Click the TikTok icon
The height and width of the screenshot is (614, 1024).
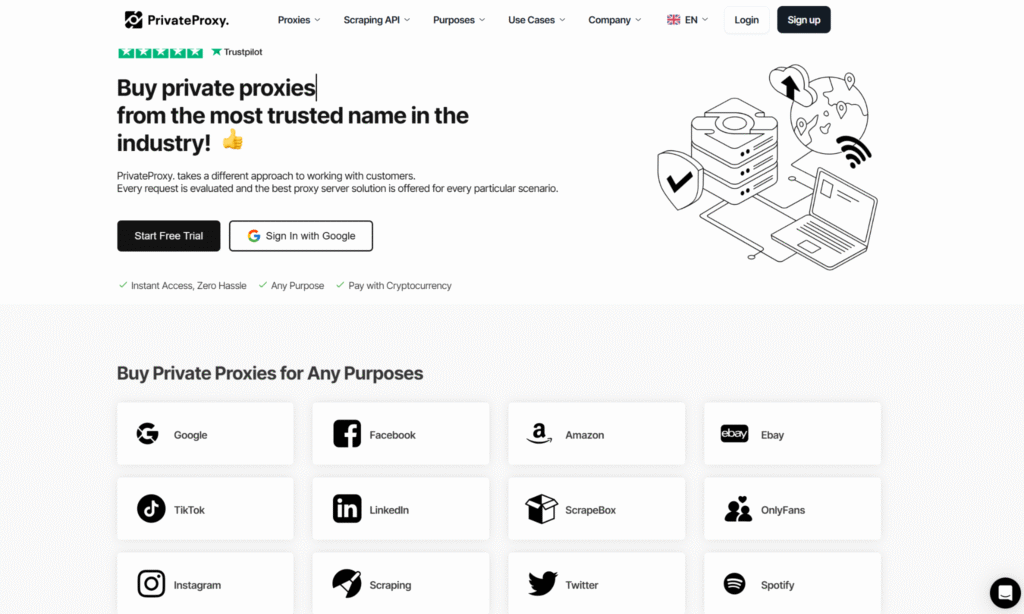[x=151, y=509]
